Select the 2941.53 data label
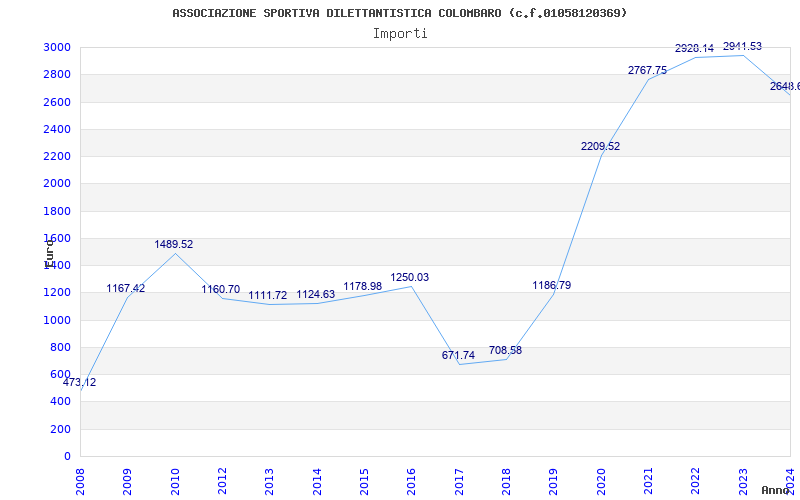800x500 pixels. pos(742,46)
